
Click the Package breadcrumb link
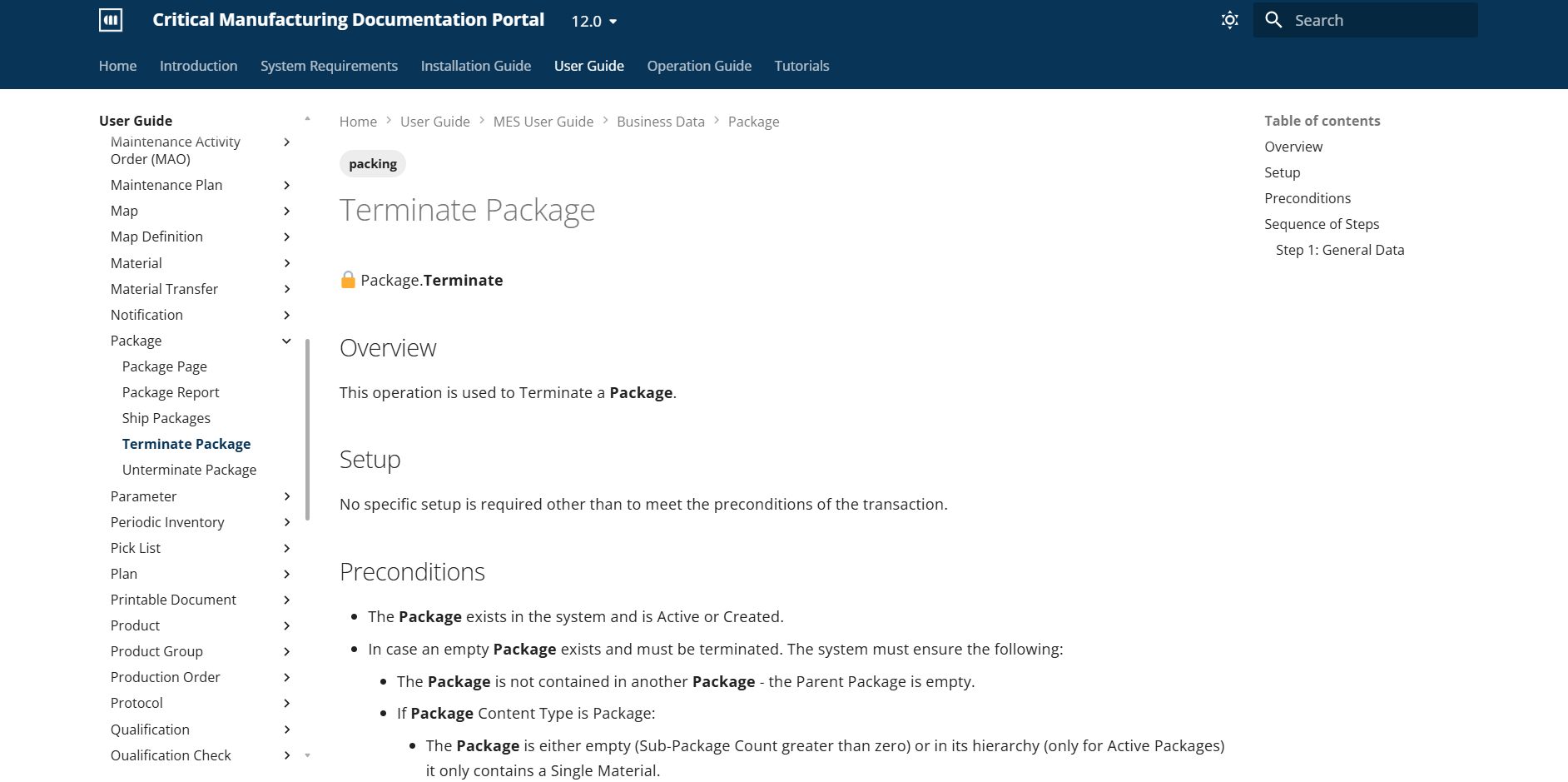tap(753, 122)
